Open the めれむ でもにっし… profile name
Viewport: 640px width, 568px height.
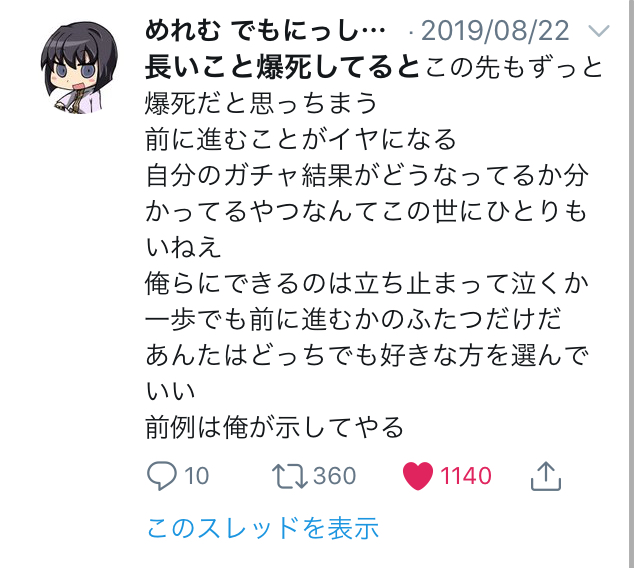coord(265,30)
